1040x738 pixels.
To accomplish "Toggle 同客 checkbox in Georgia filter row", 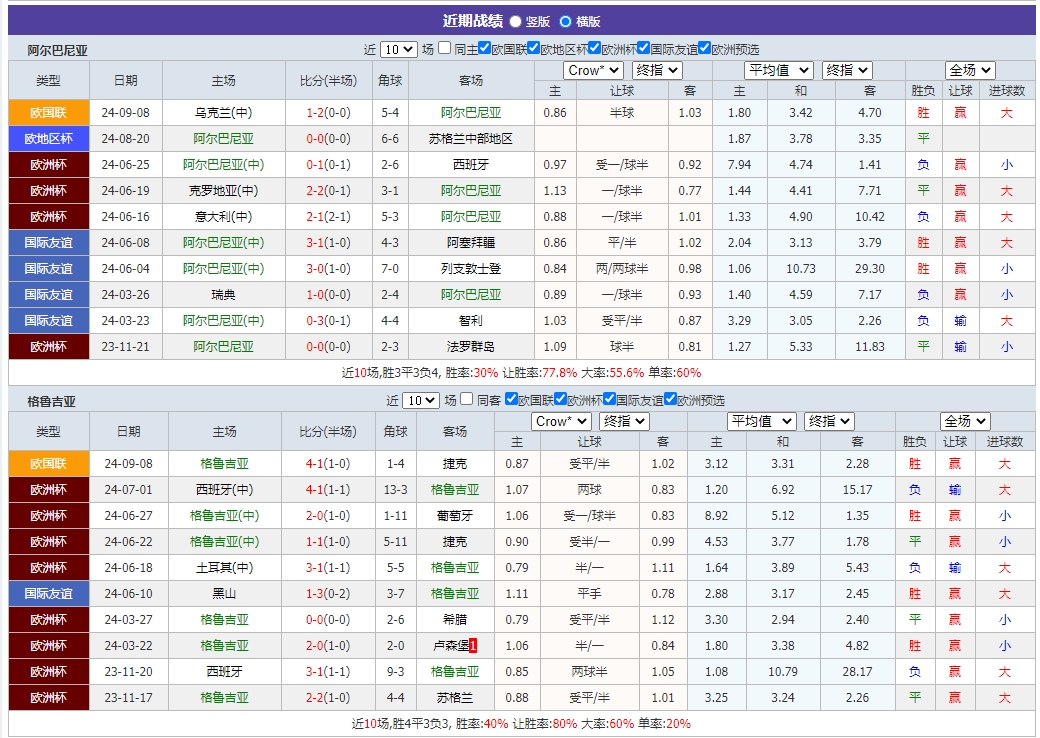I will [467, 400].
